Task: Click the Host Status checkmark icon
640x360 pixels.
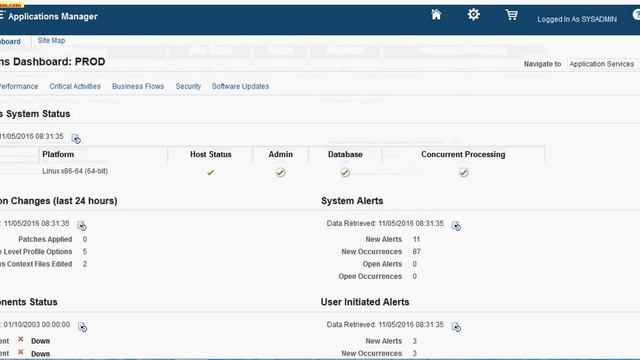Action: click(x=210, y=173)
